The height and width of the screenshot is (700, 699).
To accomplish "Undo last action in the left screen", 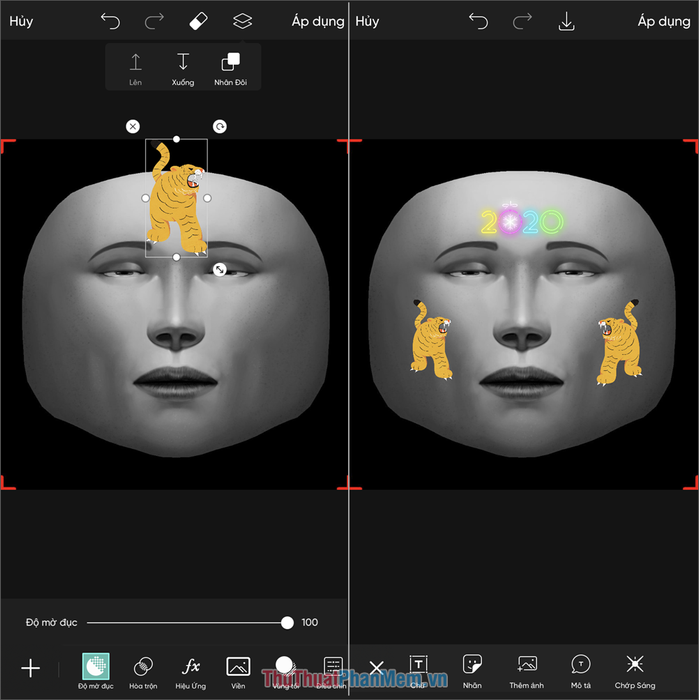I will pyautogui.click(x=110, y=21).
